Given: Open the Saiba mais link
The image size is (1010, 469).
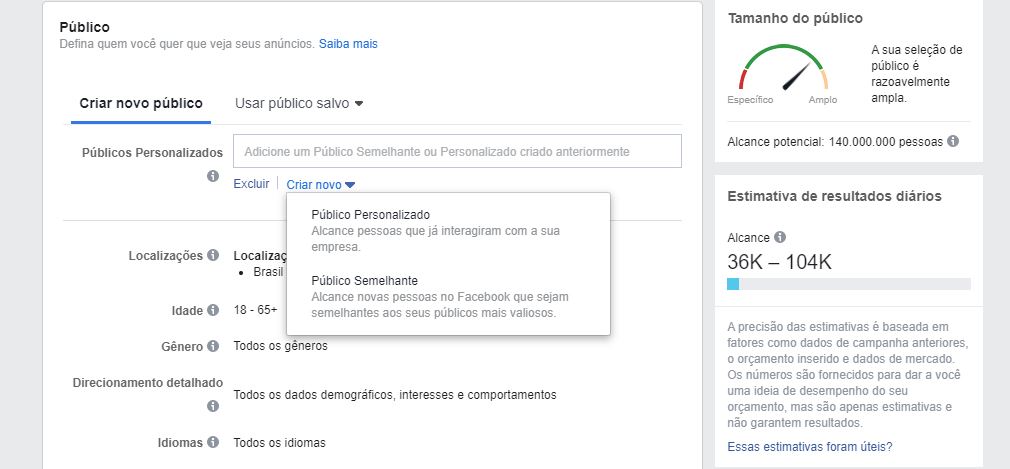Looking at the screenshot, I should (348, 44).
